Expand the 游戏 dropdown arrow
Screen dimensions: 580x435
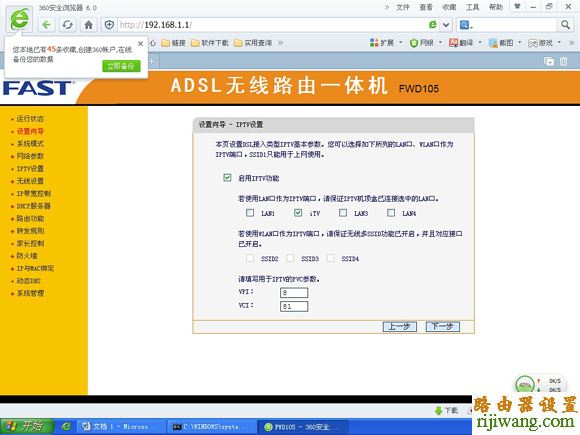click(559, 43)
